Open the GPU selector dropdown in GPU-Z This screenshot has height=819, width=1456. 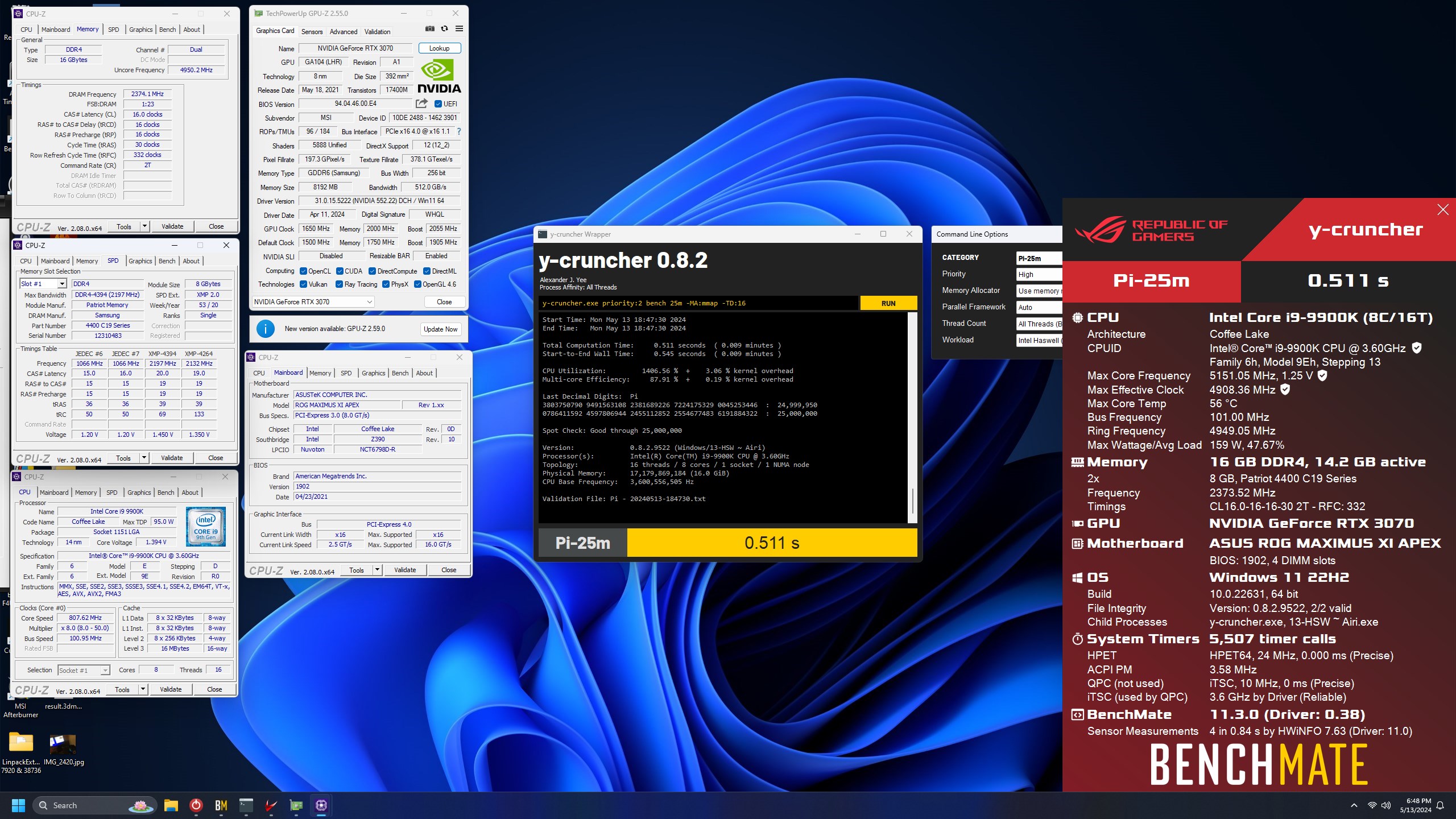[x=313, y=302]
